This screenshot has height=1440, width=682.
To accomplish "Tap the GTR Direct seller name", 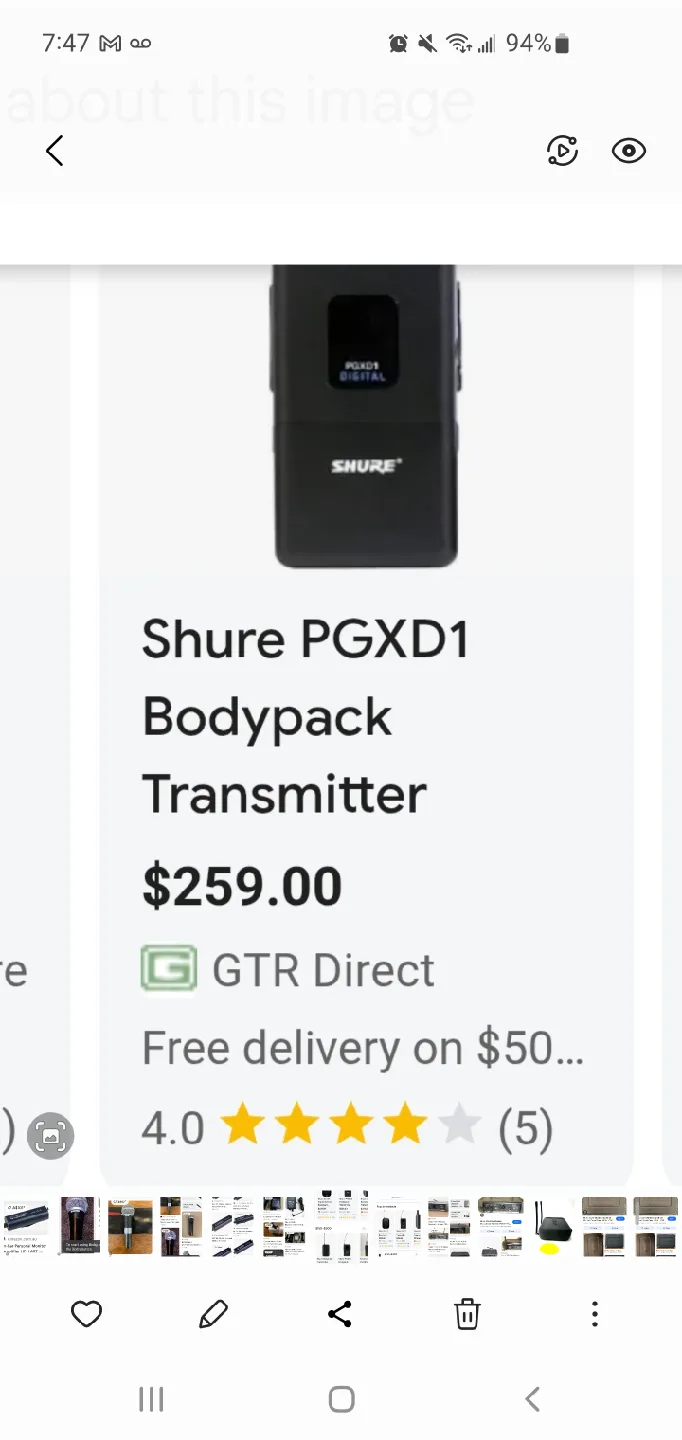I will click(x=323, y=970).
